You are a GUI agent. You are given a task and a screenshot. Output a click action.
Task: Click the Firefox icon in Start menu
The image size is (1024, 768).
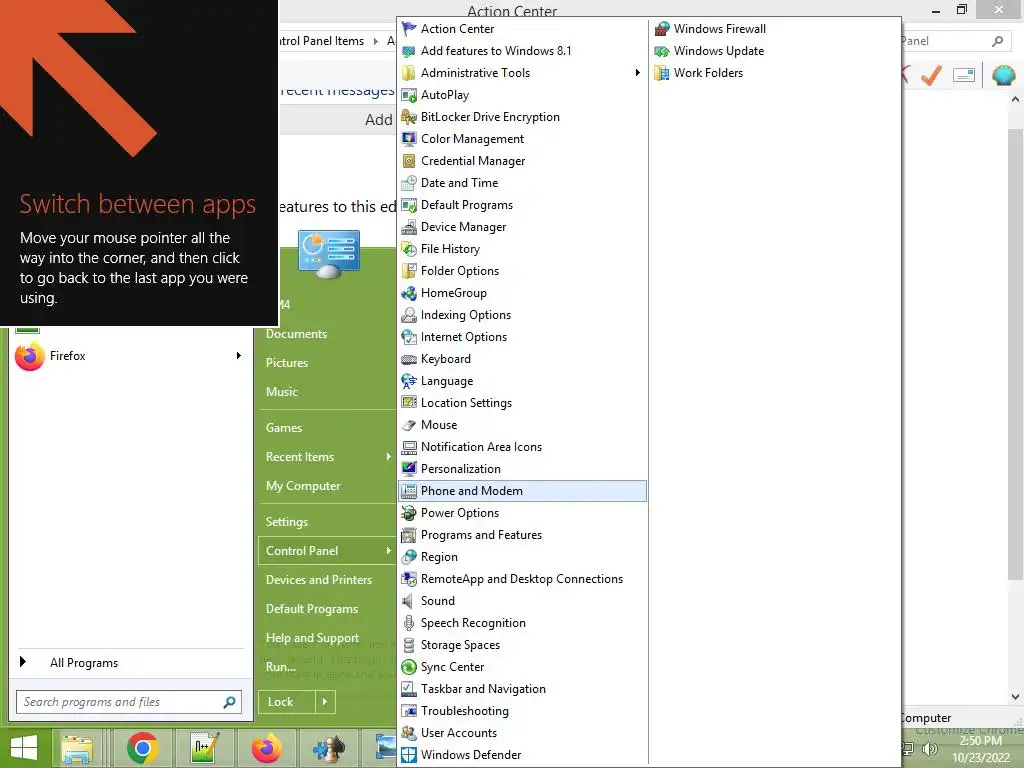point(29,356)
